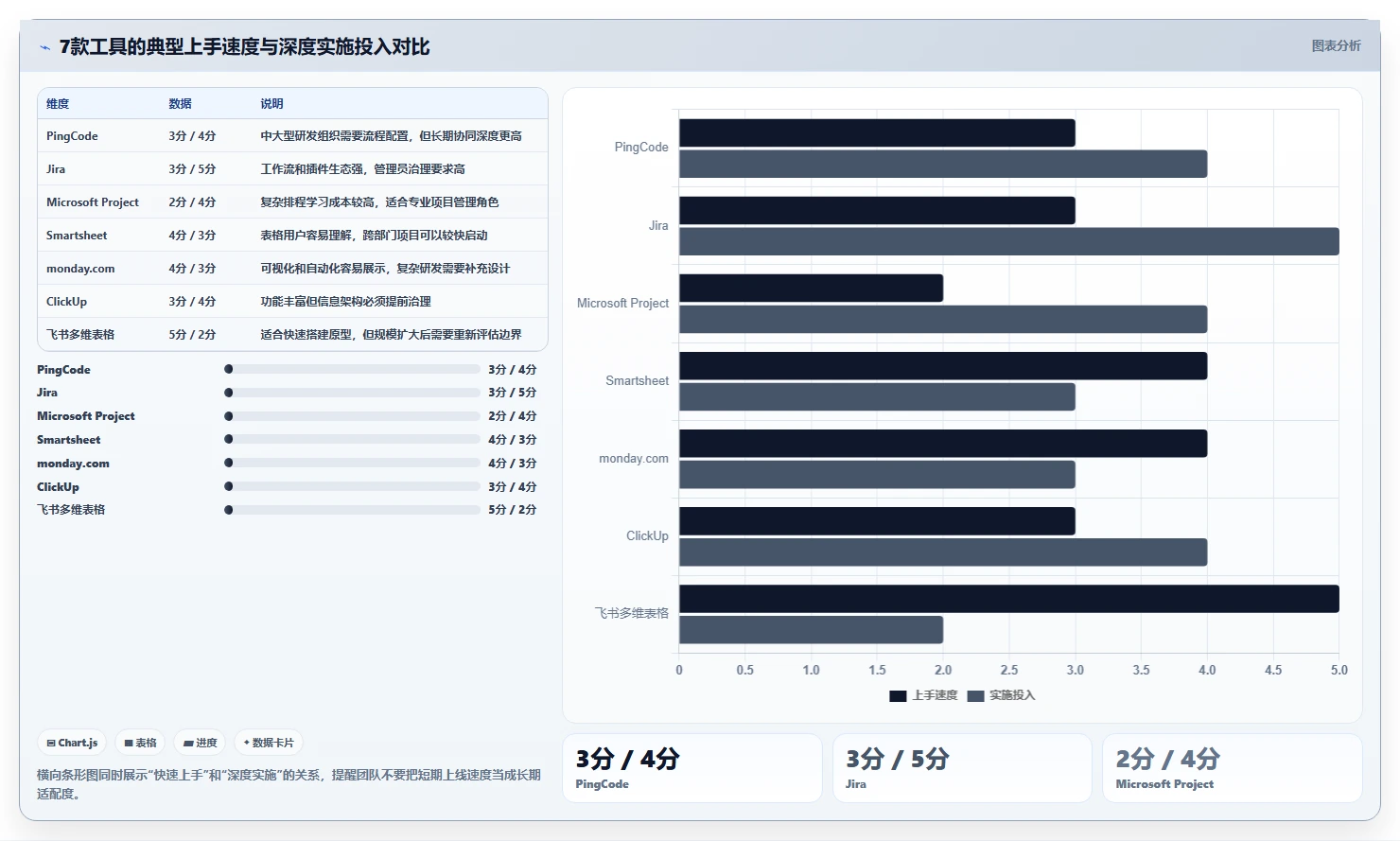Click the 数据卡片 tag chip
Screen dimensions: 1400x841
click(269, 743)
